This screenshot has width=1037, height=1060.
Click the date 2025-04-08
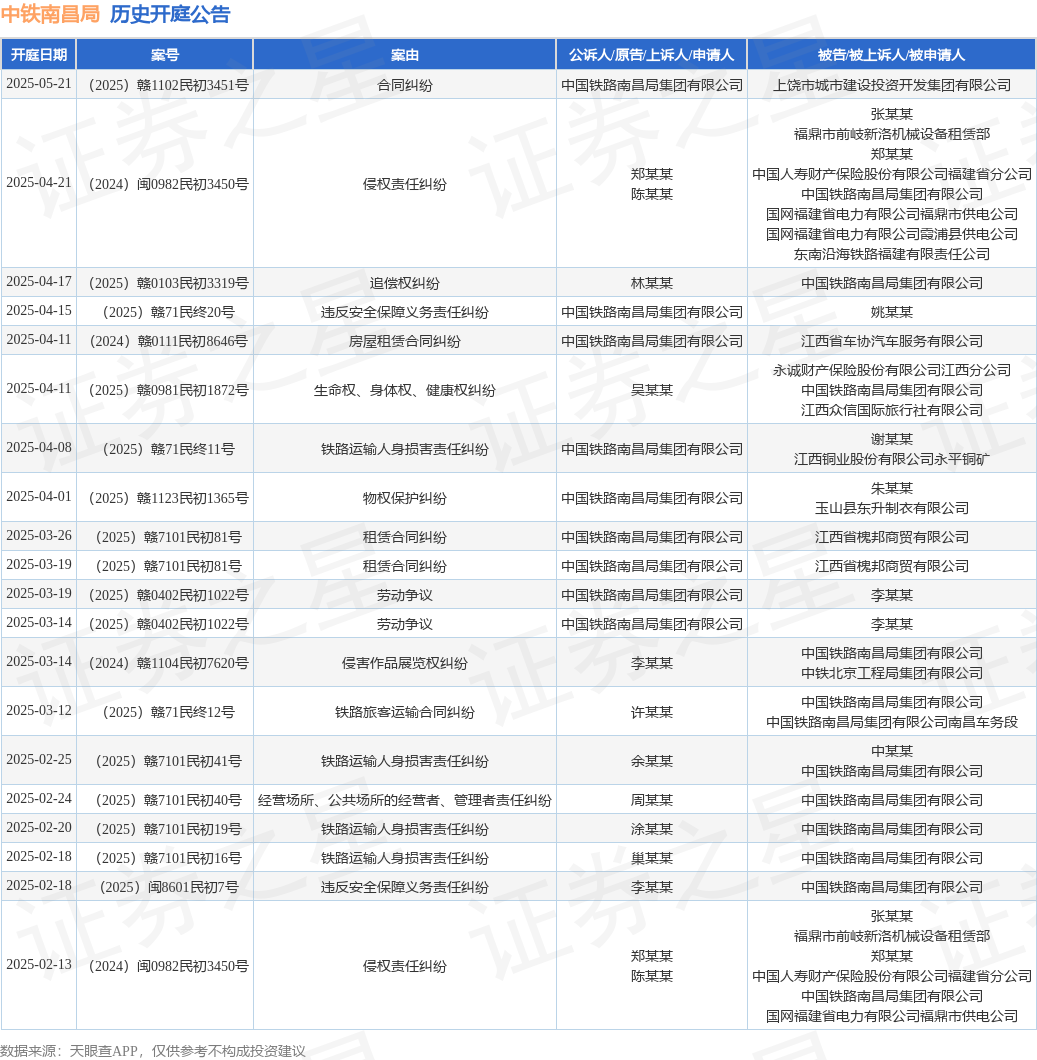point(39,448)
